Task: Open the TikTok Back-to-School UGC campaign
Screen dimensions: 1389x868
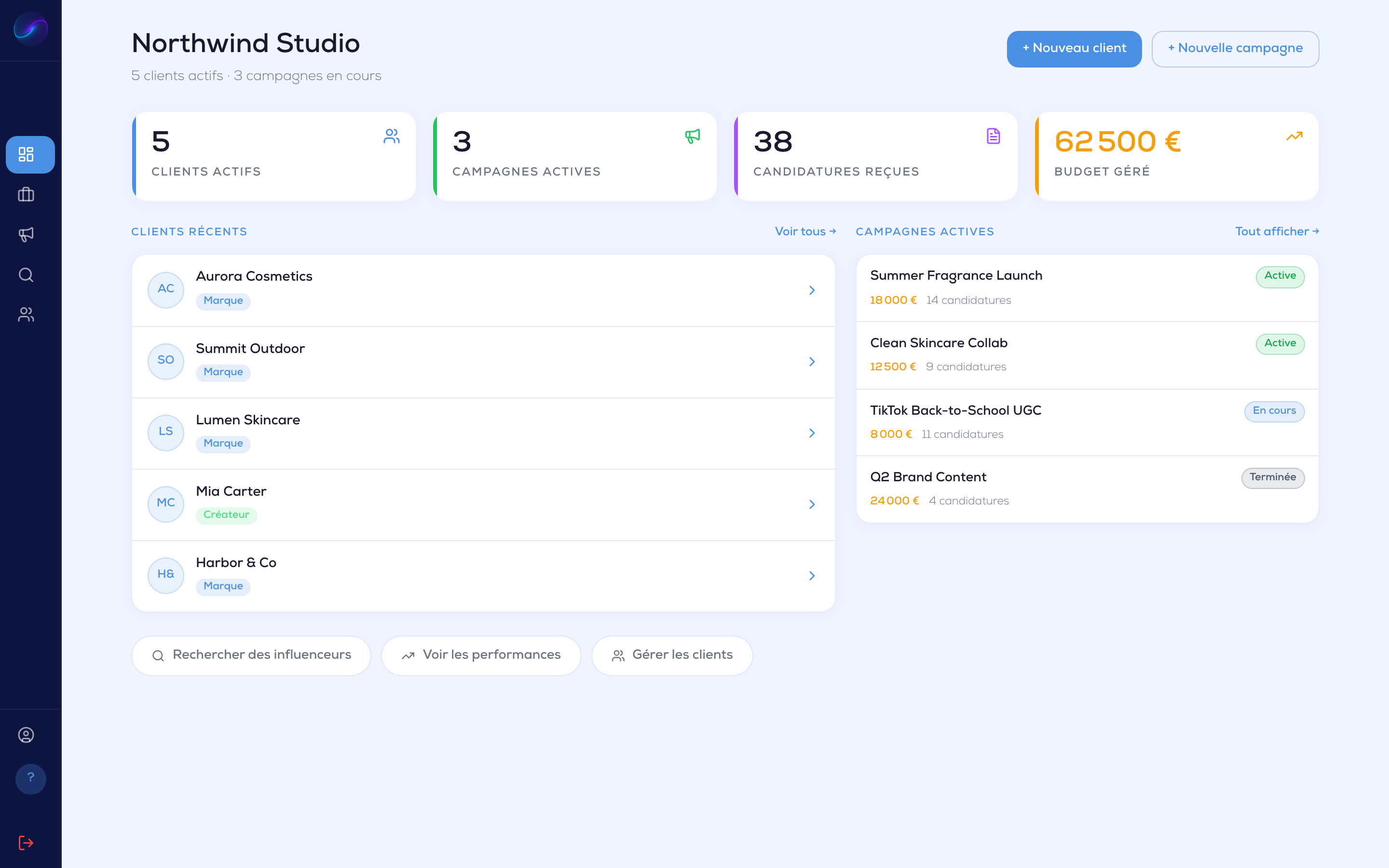Action: coord(1087,422)
